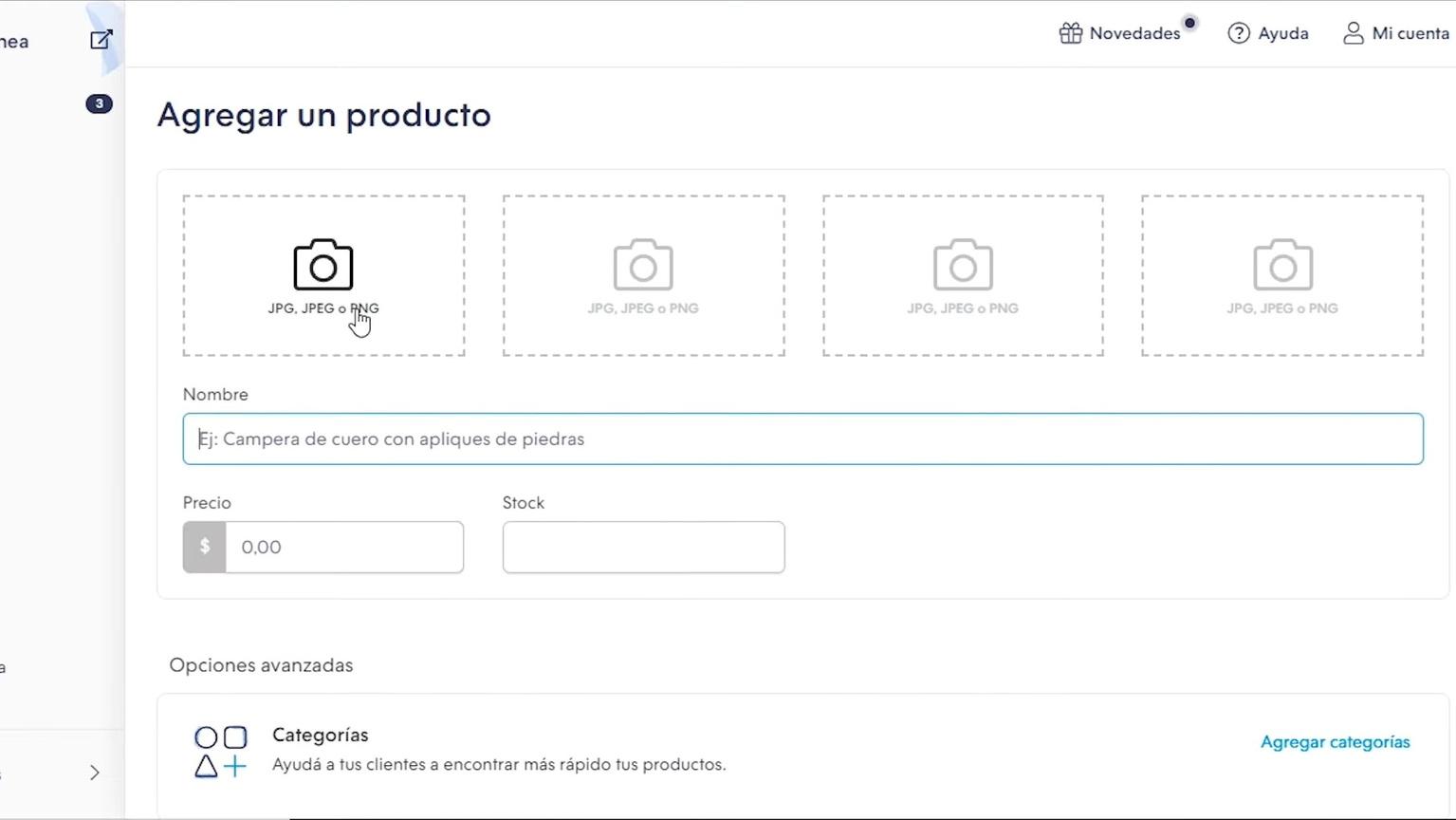
Task: Click the sidebar badge showing 3
Action: [99, 103]
